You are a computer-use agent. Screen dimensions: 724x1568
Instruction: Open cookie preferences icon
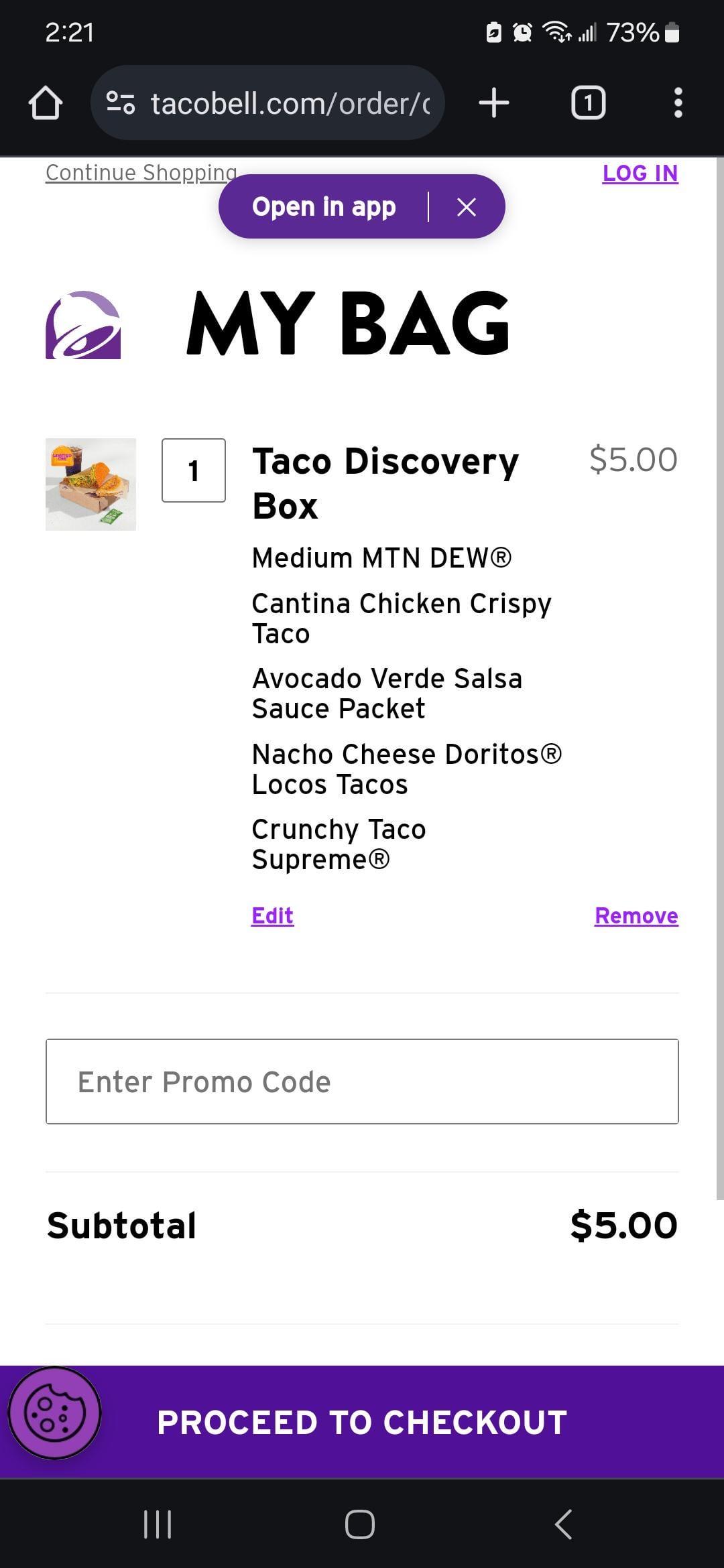[x=54, y=1413]
